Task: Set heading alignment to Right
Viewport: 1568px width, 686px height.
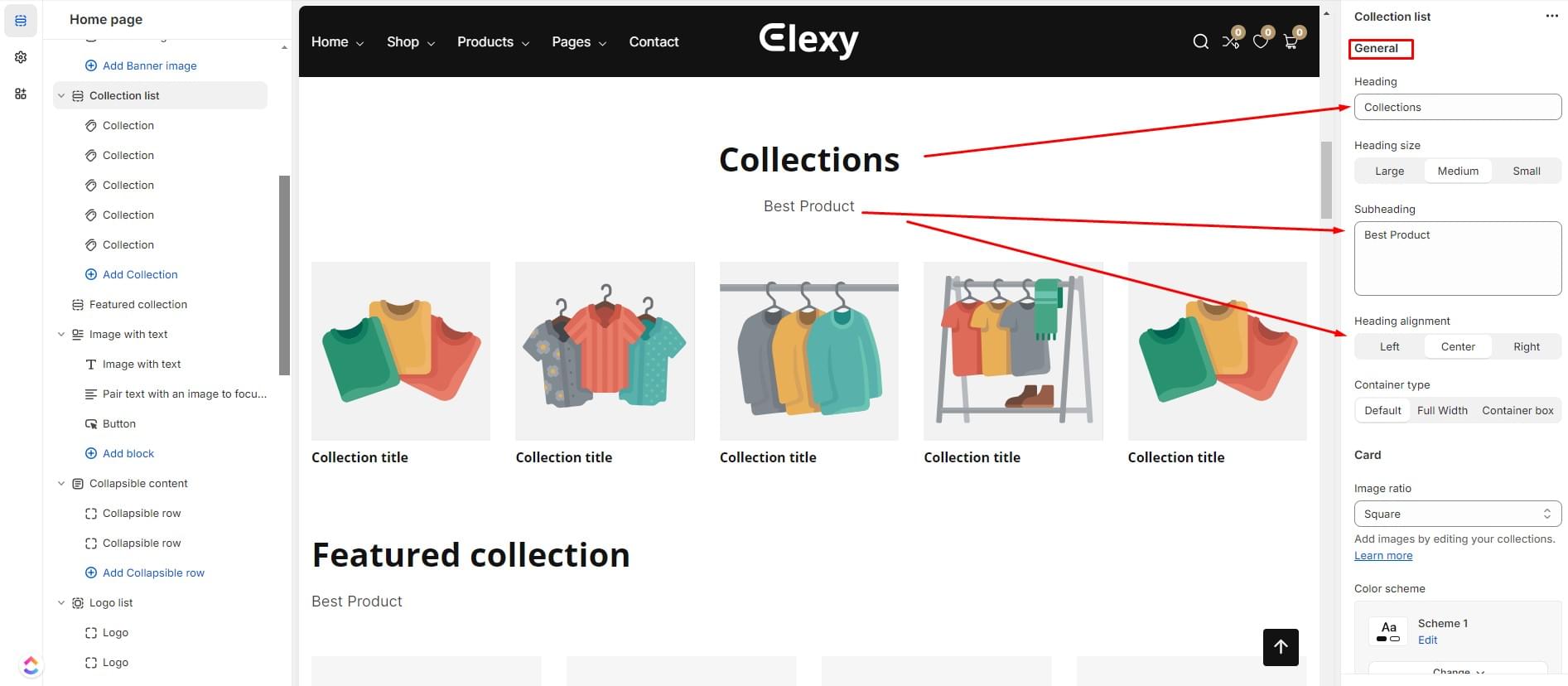Action: click(1526, 346)
